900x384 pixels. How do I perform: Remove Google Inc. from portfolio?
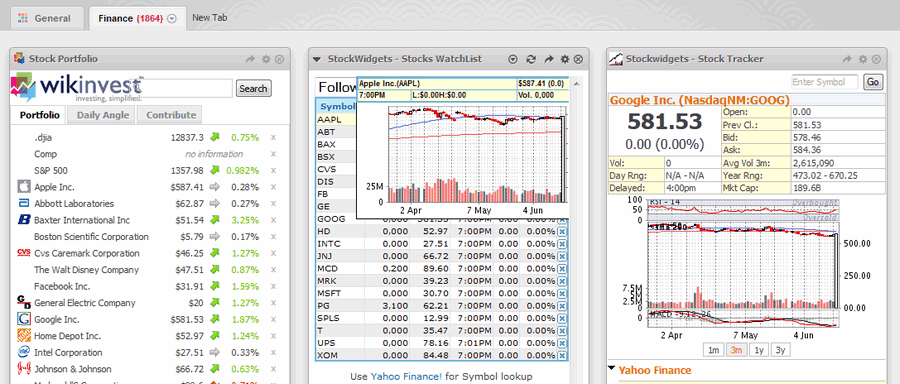click(273, 320)
